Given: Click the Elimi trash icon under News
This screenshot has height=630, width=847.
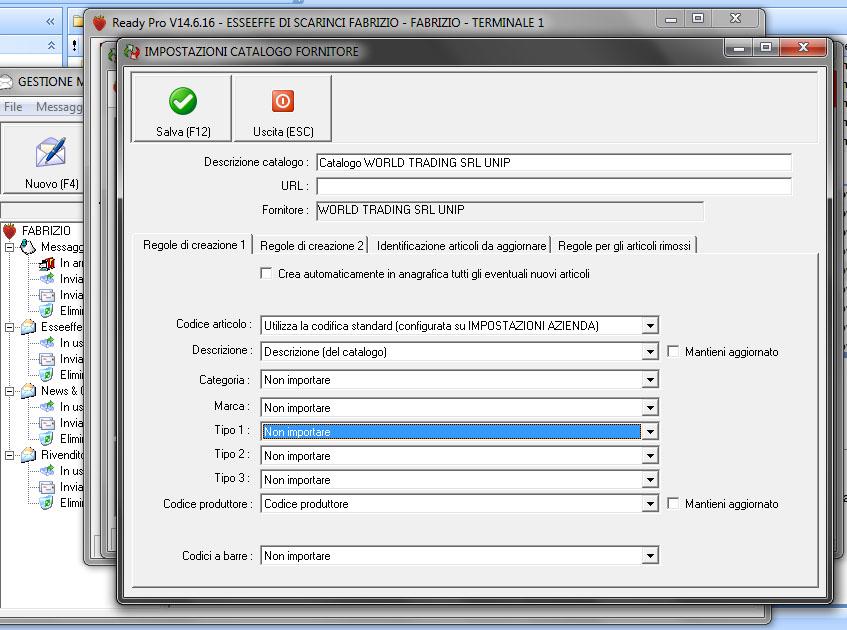Looking at the screenshot, I should point(48,439).
